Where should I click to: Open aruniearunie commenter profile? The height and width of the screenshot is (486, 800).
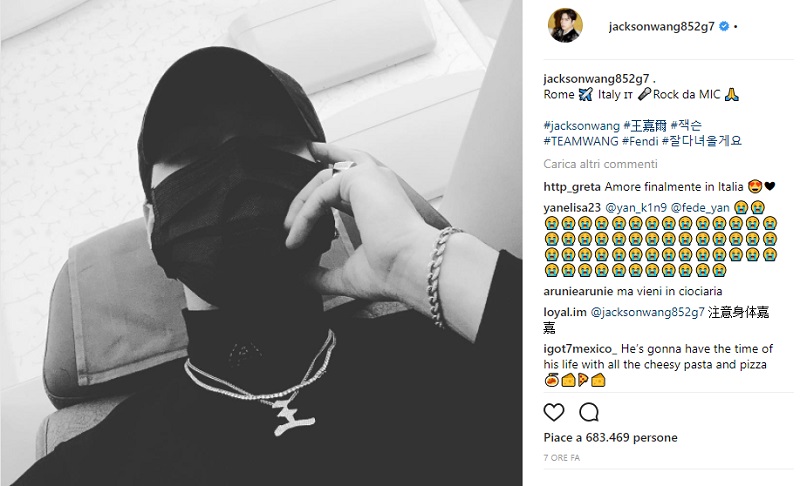578,292
